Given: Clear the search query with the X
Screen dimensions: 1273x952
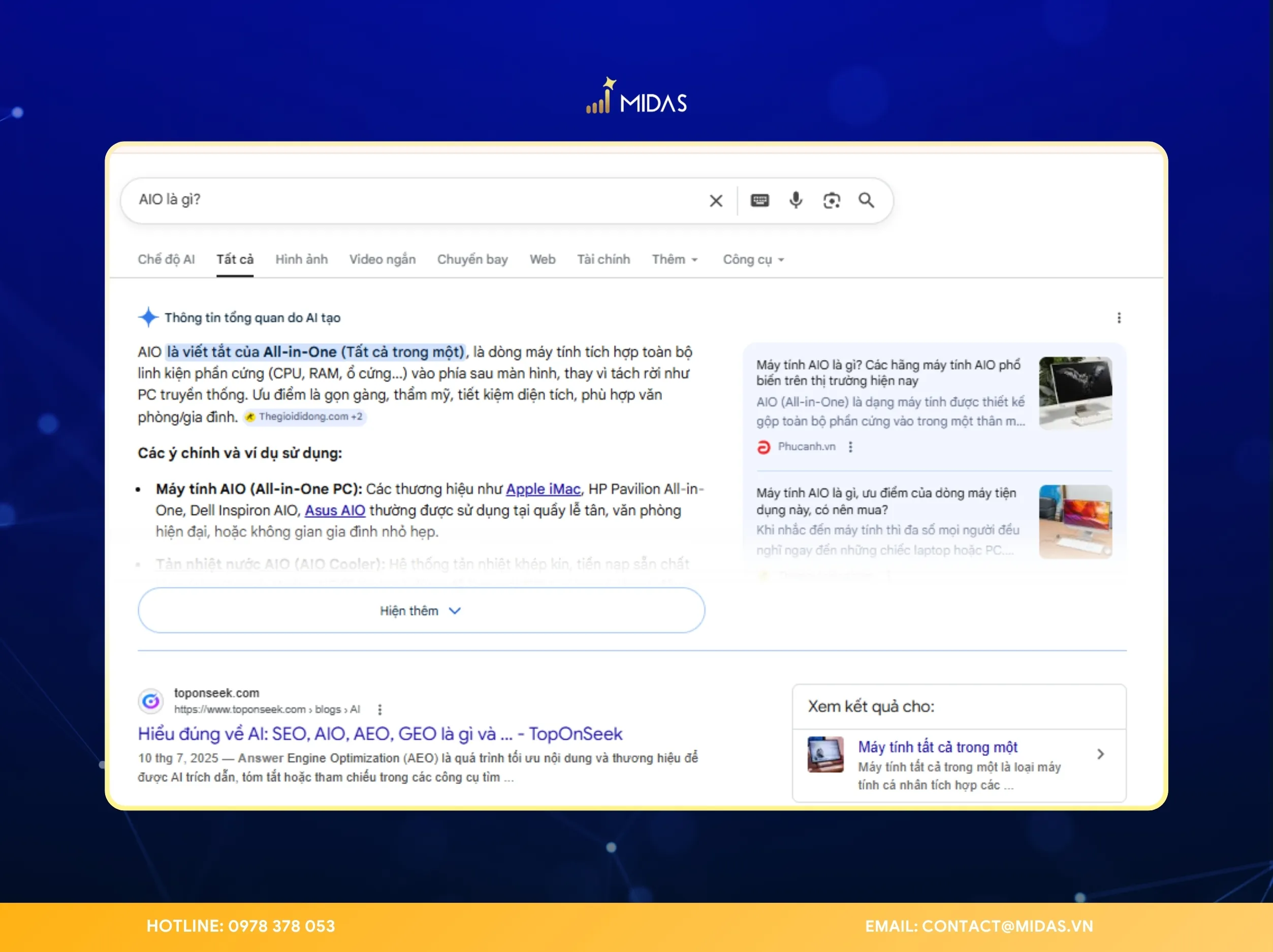Looking at the screenshot, I should (x=715, y=200).
